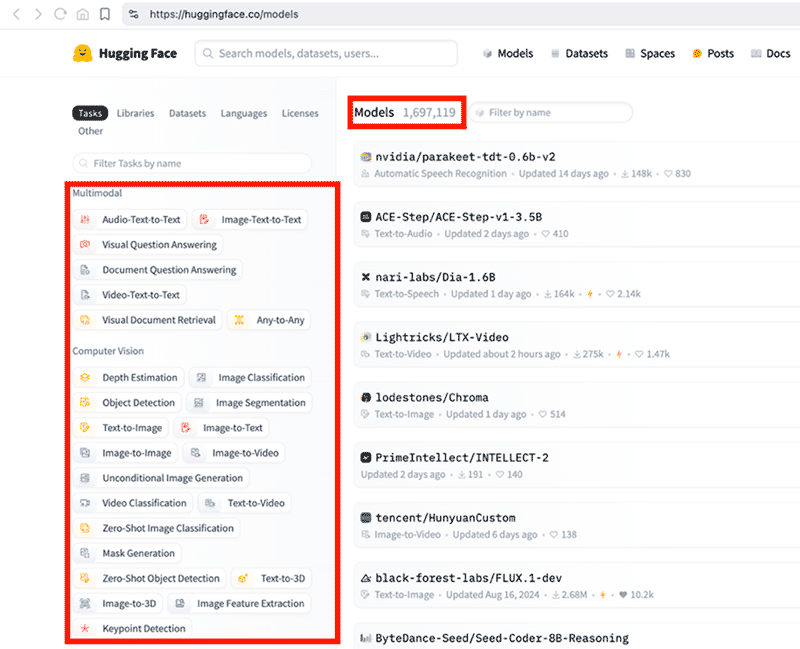Click the Filter Tasks by name field
The width and height of the screenshot is (800, 649).
[192, 163]
